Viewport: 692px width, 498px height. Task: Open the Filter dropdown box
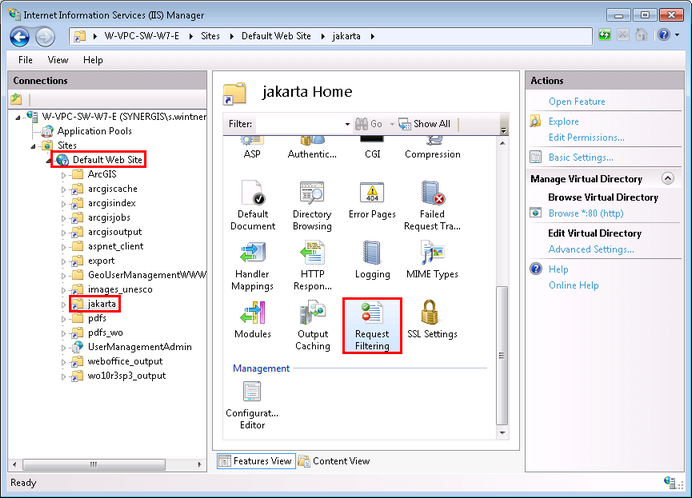tap(346, 124)
